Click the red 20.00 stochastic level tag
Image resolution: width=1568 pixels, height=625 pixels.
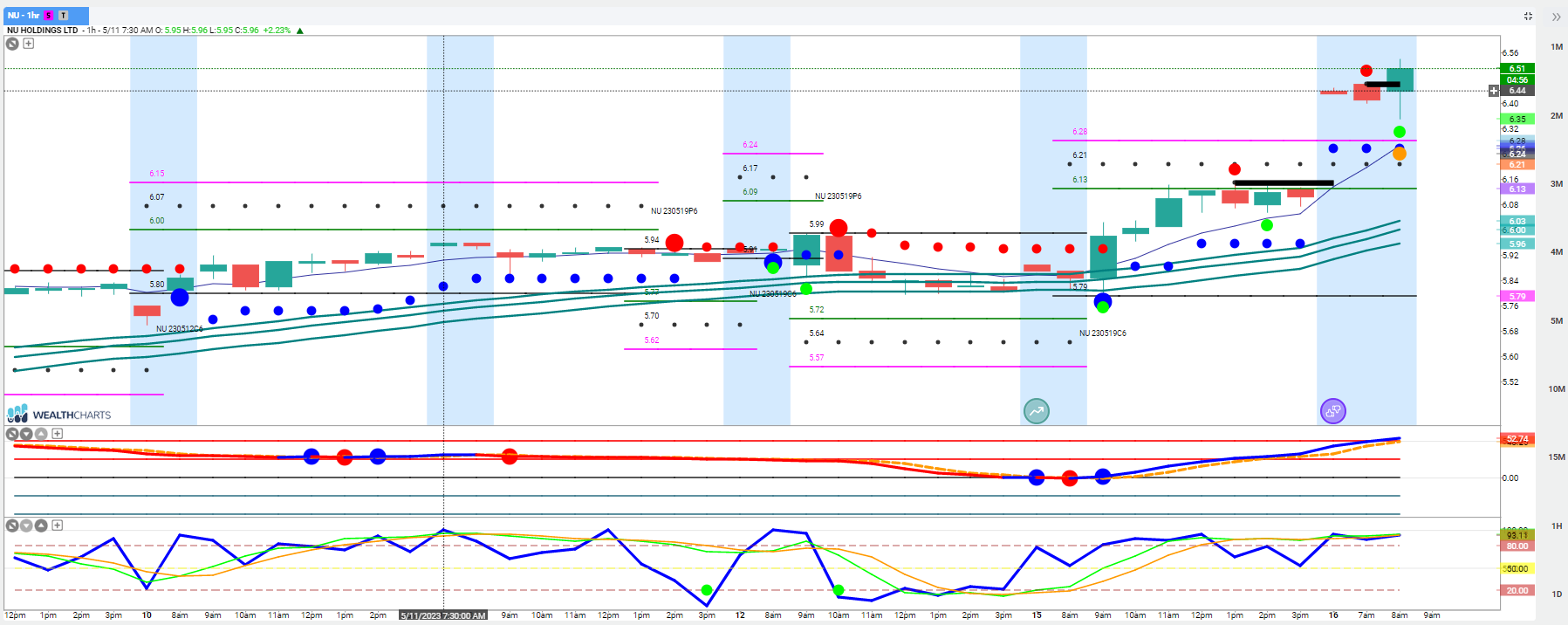(x=1517, y=590)
